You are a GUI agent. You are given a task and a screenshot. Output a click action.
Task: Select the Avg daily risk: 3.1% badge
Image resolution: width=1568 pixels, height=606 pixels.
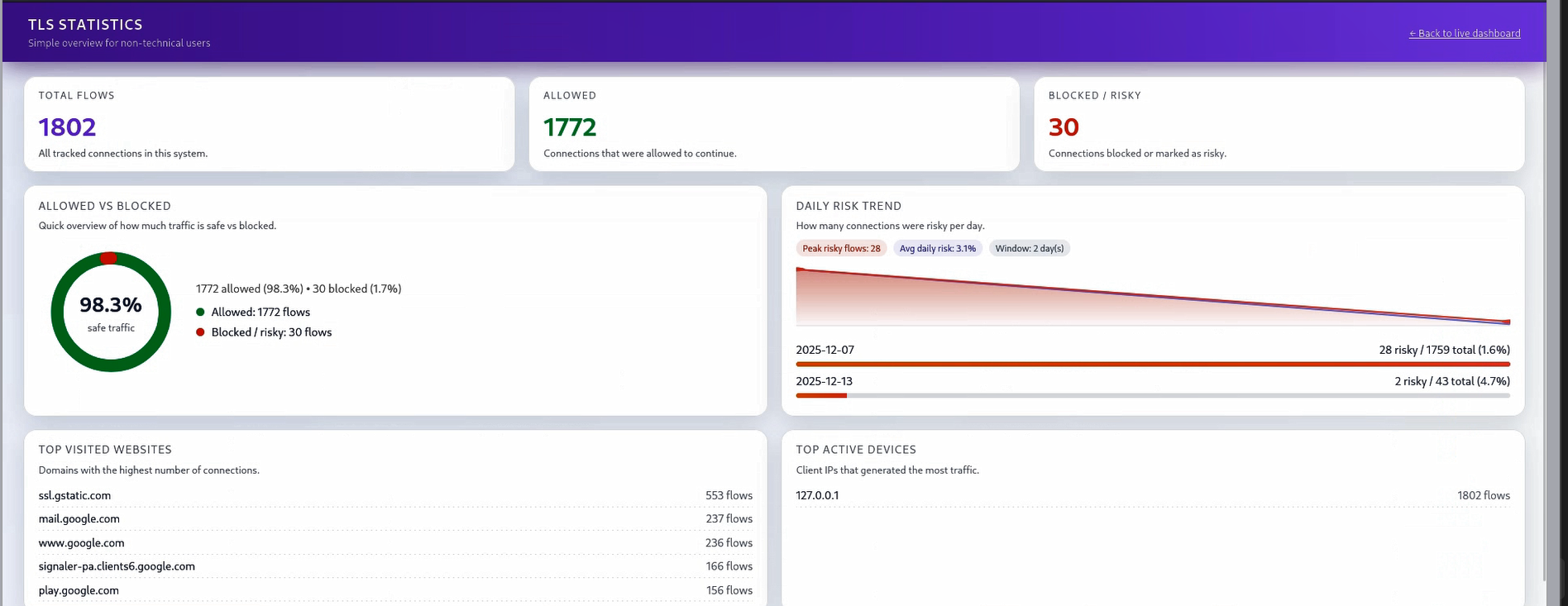937,249
